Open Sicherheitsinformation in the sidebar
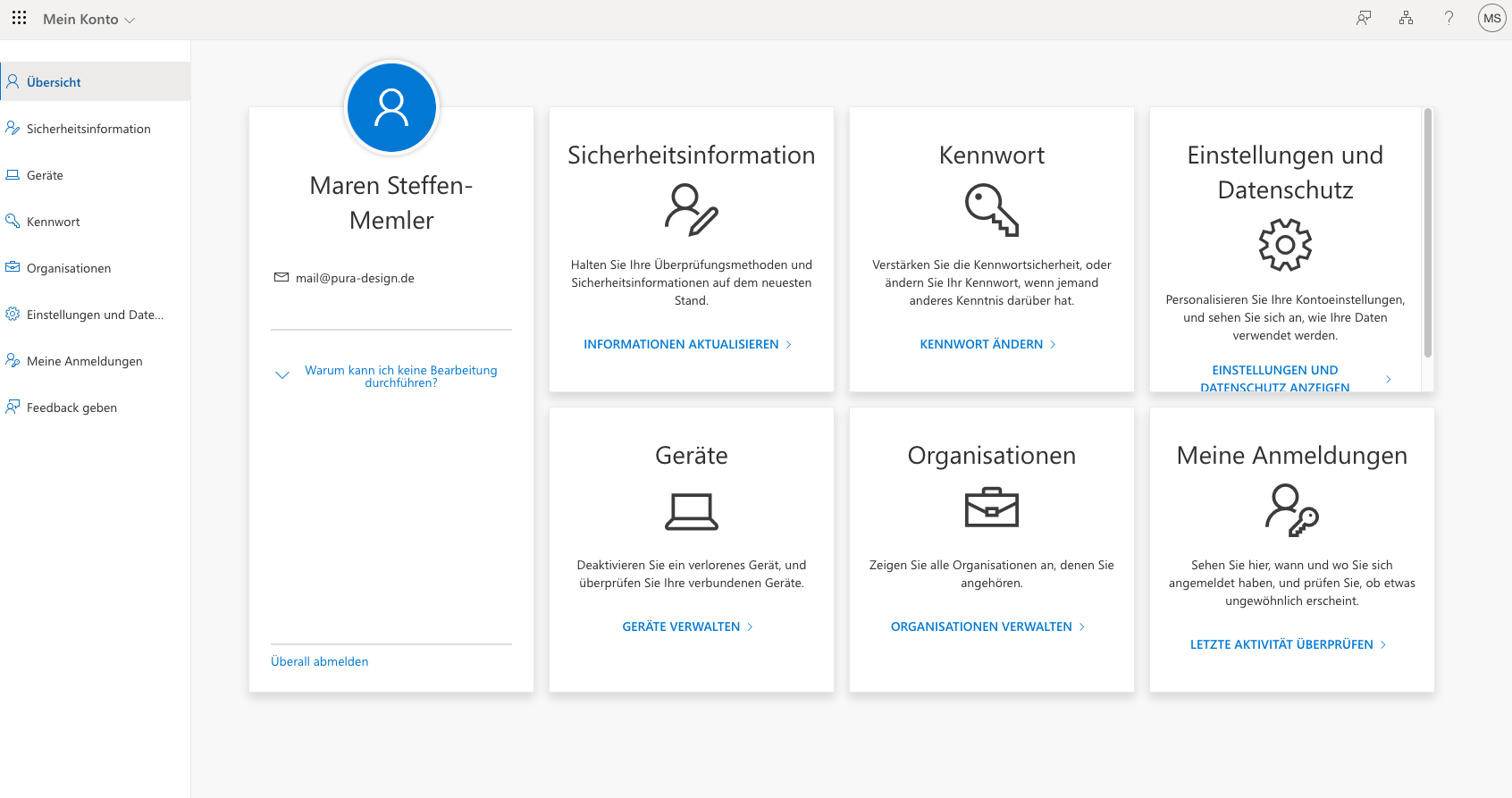Screen dimensions: 1512x798 [96, 129]
